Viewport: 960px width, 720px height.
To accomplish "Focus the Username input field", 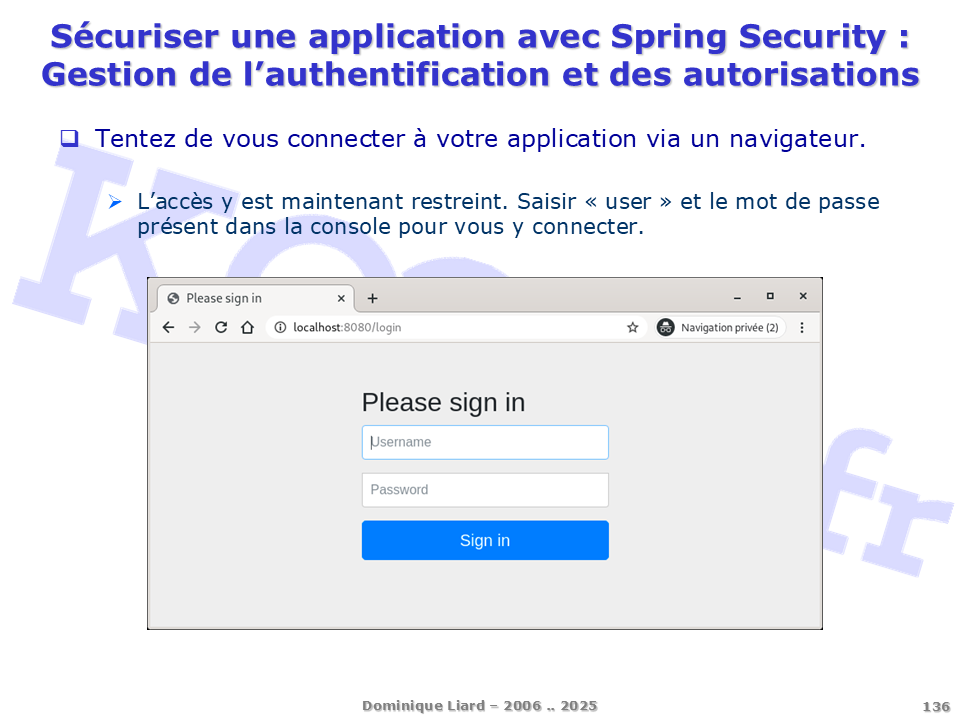I will pyautogui.click(x=485, y=442).
